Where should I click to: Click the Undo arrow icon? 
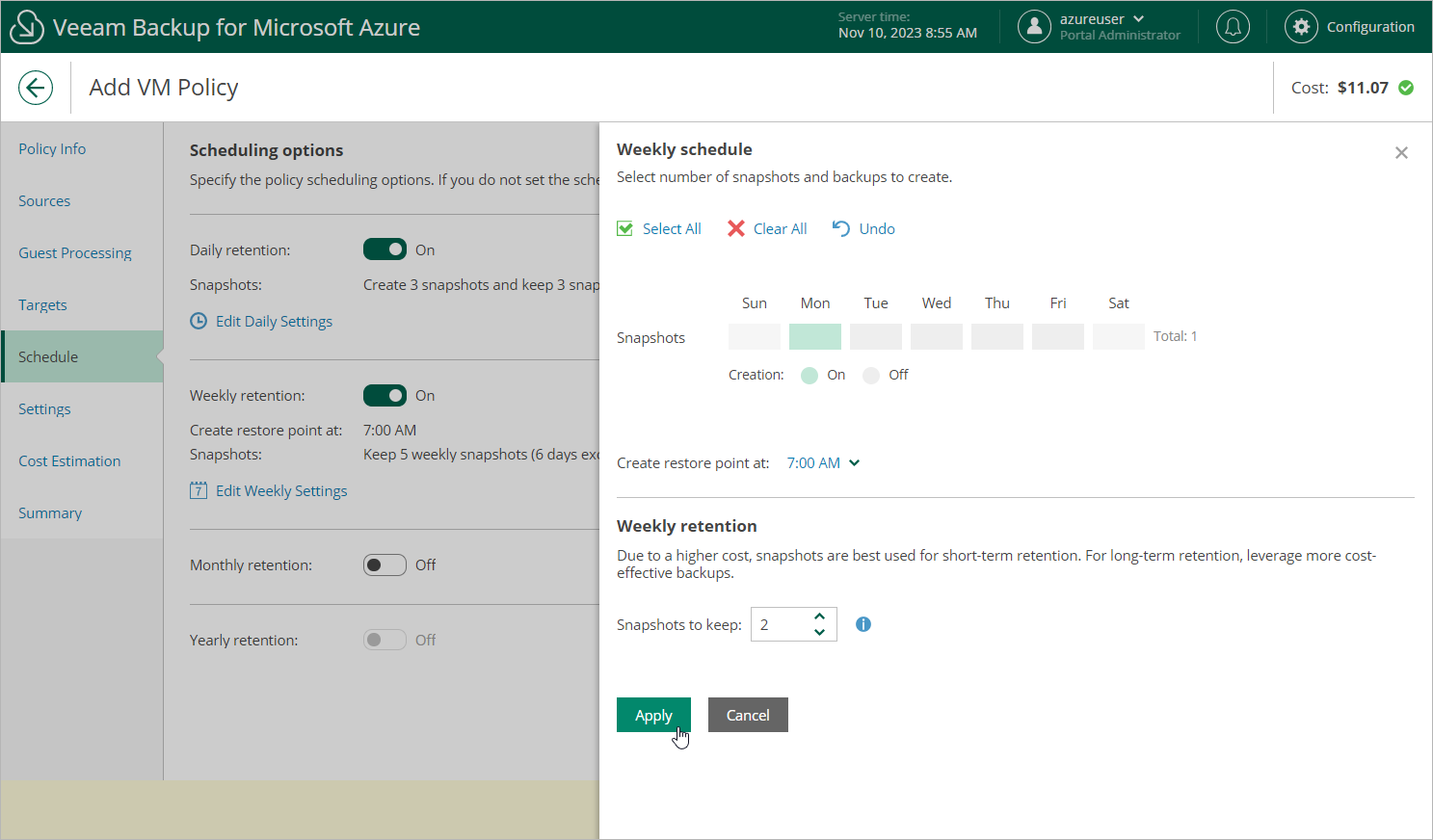(x=841, y=228)
